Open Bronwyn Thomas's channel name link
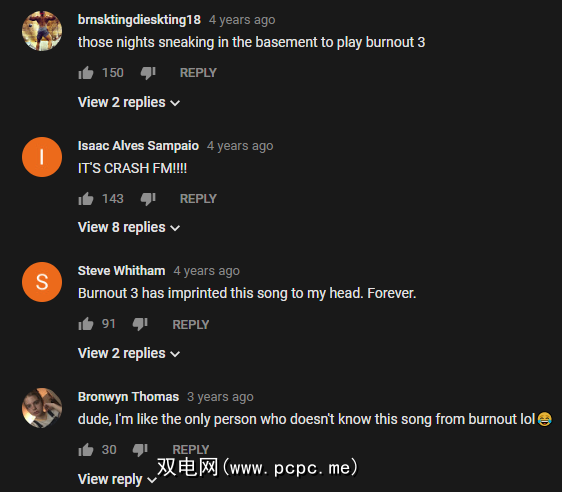 click(128, 397)
